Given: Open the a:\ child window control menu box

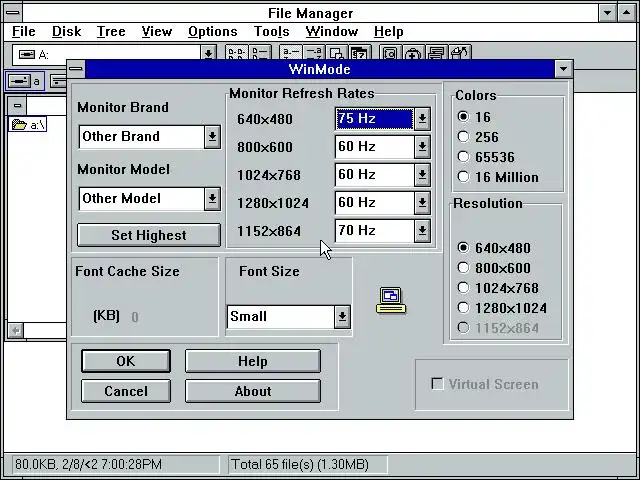Looking at the screenshot, I should point(17,106).
